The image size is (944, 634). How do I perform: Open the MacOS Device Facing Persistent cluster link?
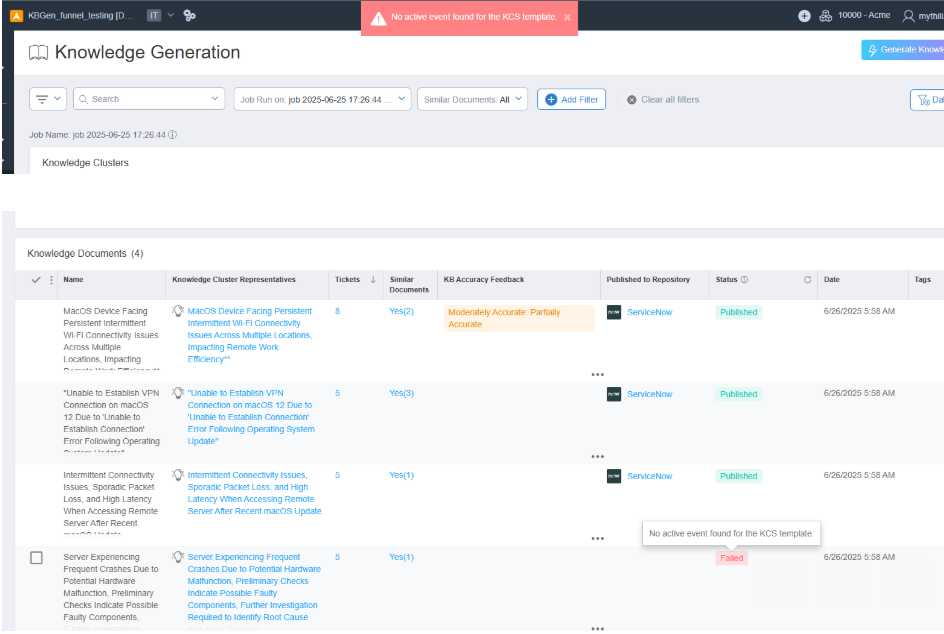click(x=250, y=335)
